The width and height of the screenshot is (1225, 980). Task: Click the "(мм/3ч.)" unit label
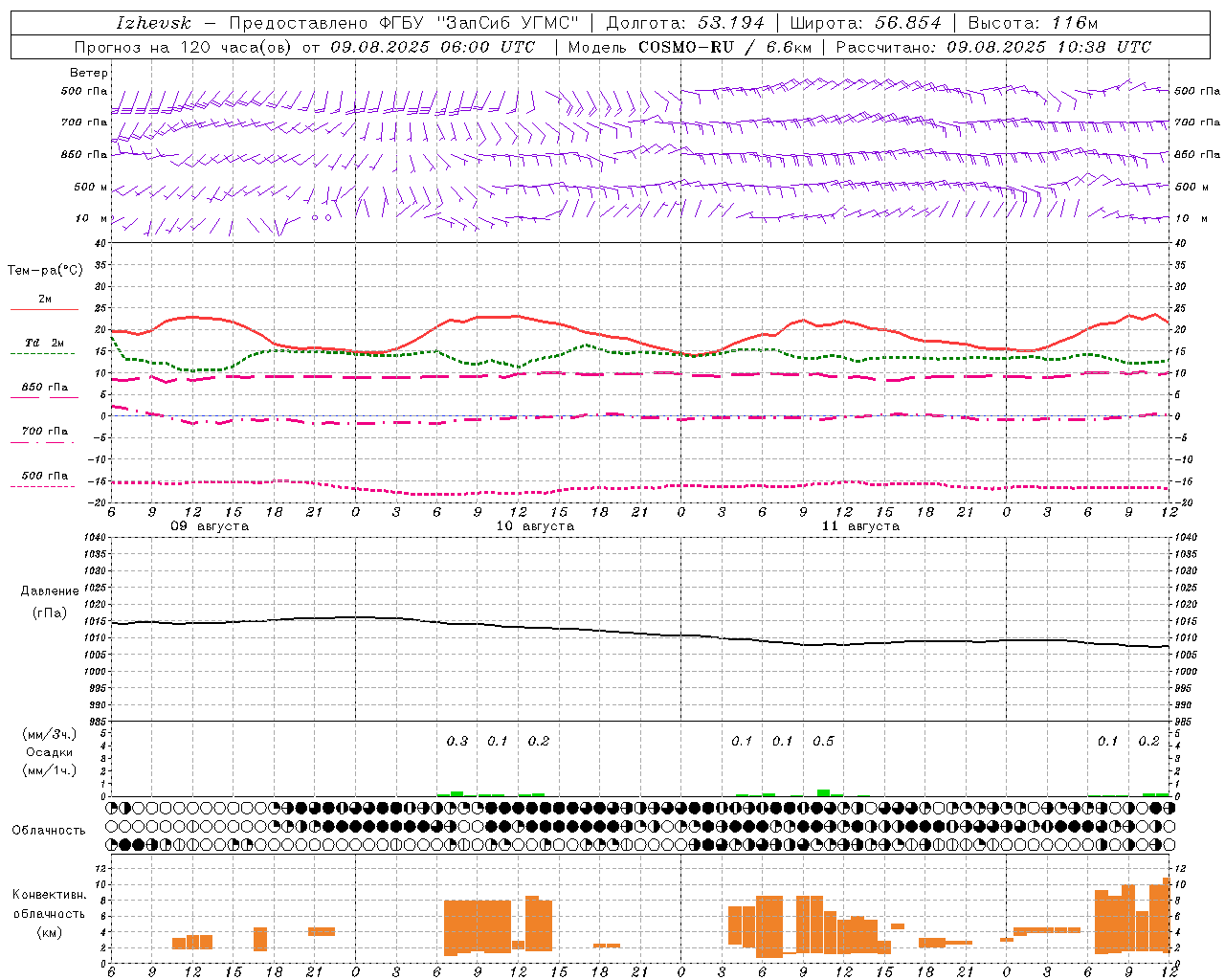[x=50, y=734]
